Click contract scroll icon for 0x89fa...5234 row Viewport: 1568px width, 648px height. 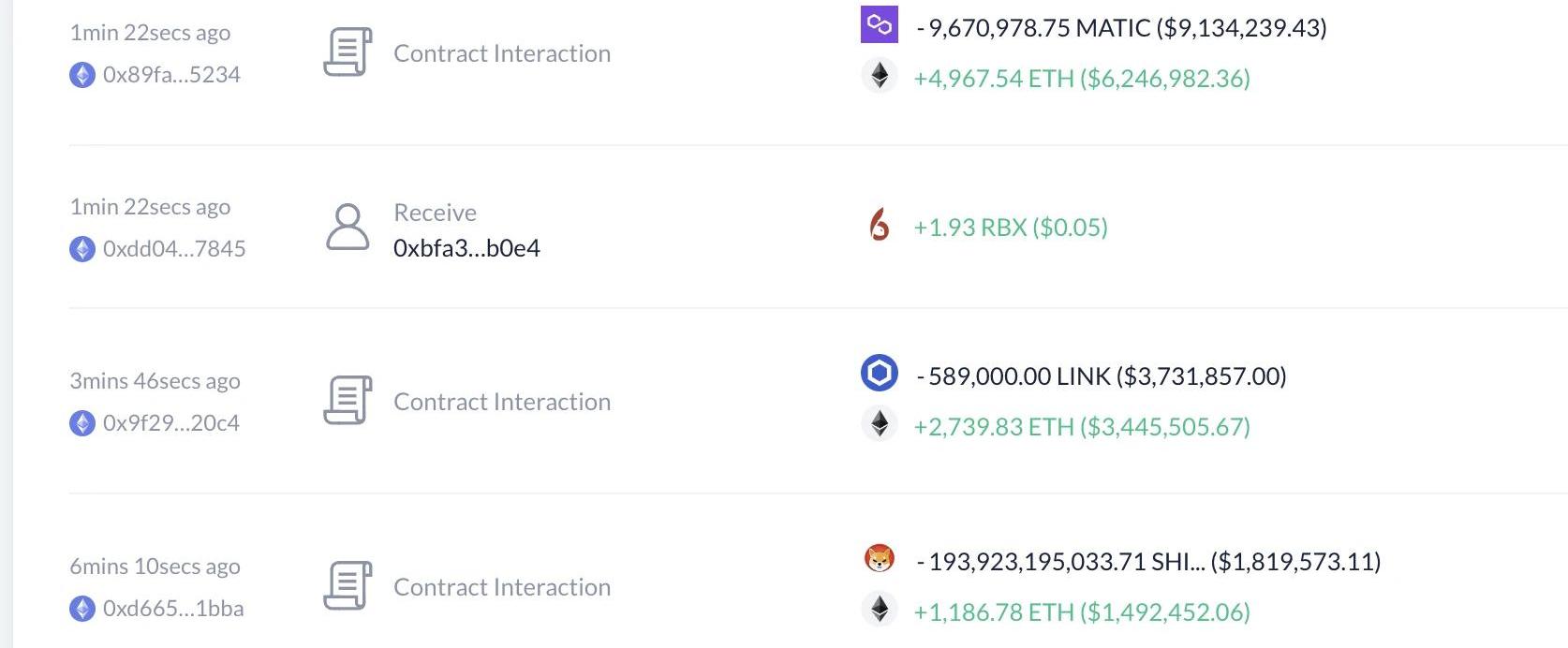tap(348, 52)
